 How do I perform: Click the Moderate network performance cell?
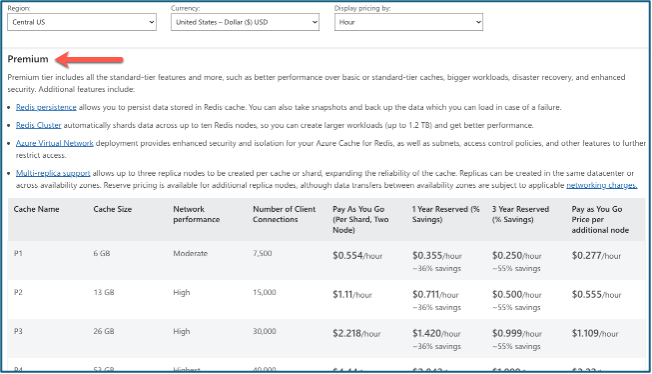[190, 253]
